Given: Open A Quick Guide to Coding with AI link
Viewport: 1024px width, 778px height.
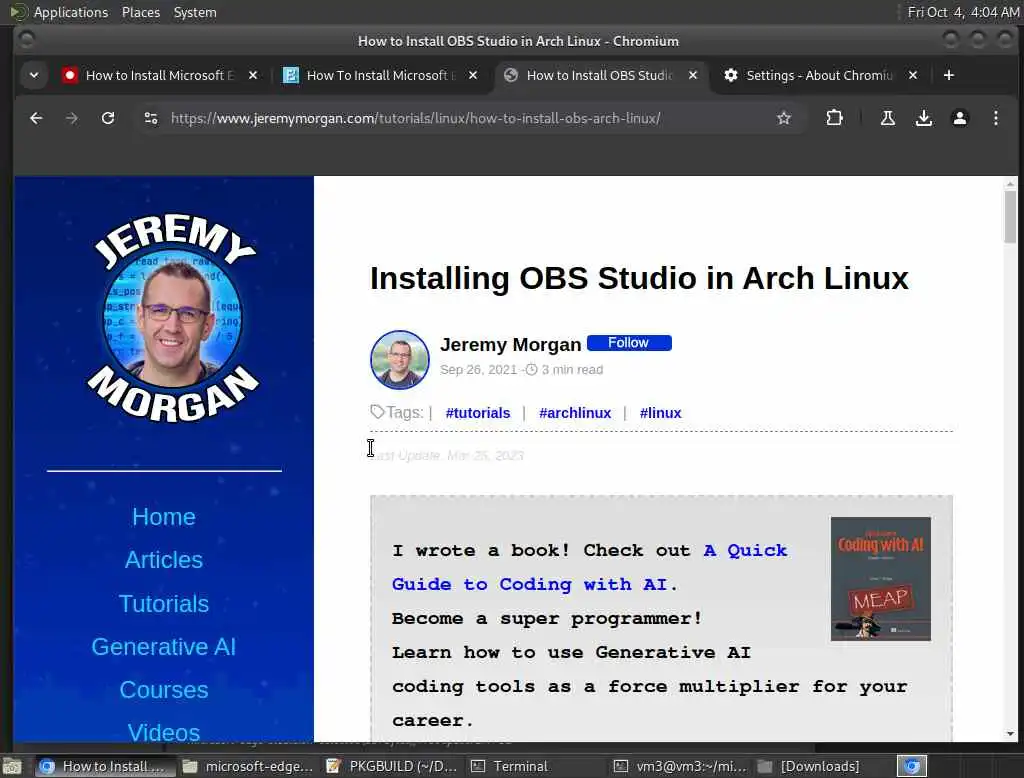Looking at the screenshot, I should 590,567.
